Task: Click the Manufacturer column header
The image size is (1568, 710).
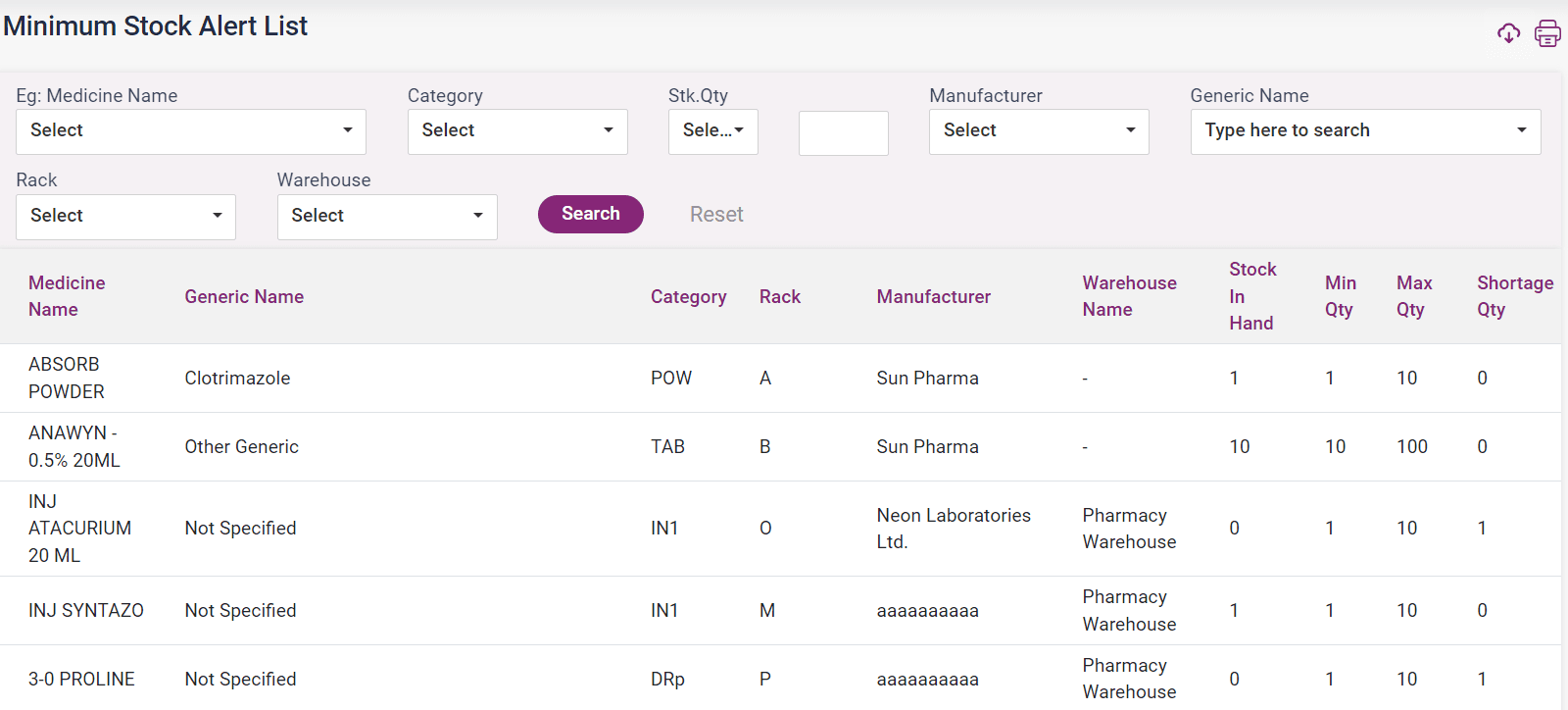Action: coord(933,296)
